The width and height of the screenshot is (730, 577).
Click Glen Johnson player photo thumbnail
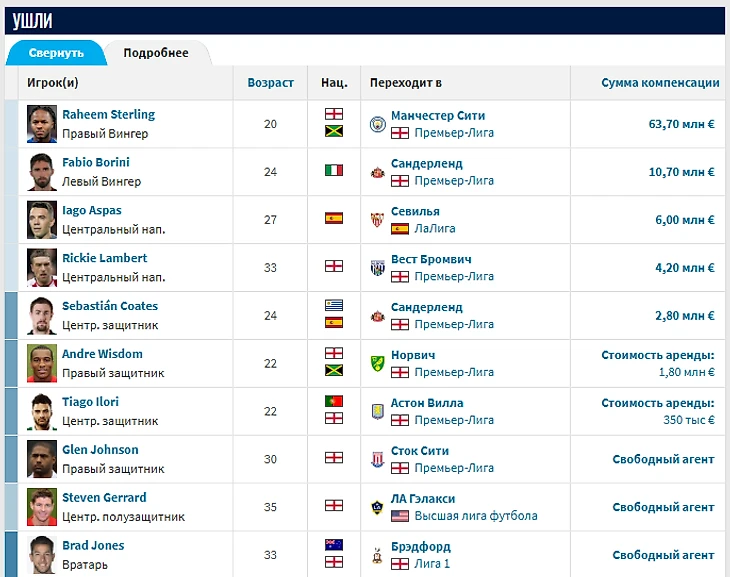pyautogui.click(x=41, y=460)
